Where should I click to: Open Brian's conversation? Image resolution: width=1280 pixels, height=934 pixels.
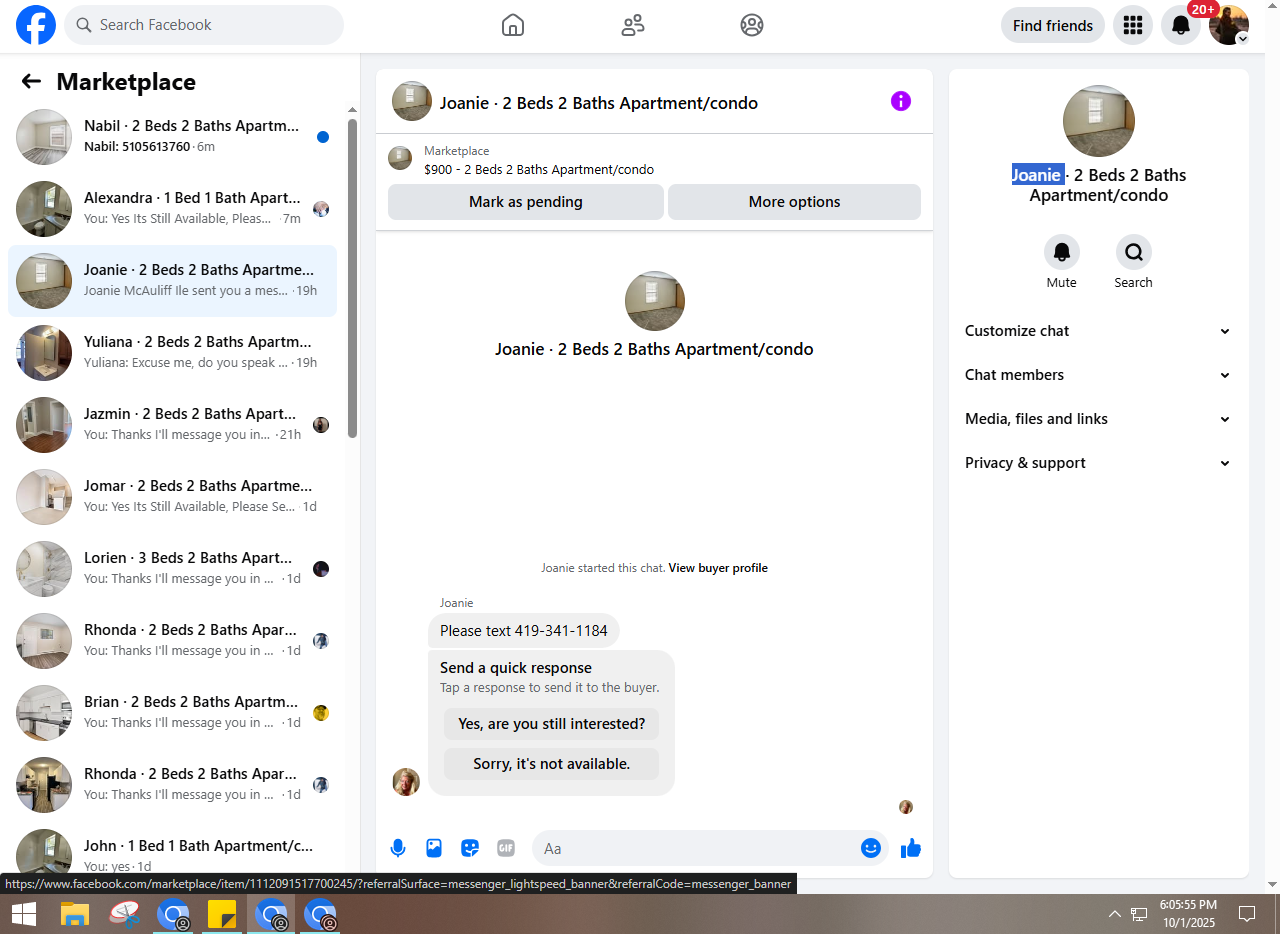coord(172,713)
